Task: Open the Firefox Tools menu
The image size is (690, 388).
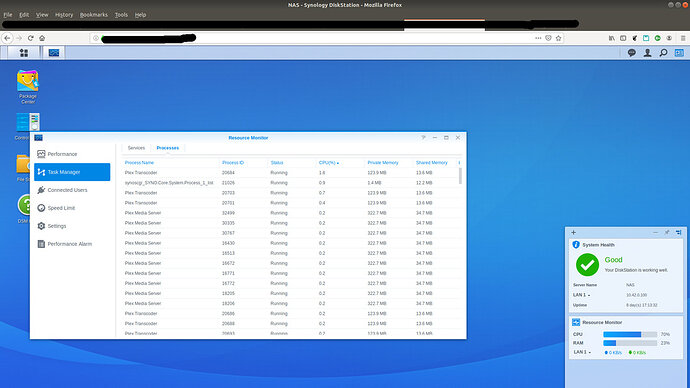Action: click(121, 15)
